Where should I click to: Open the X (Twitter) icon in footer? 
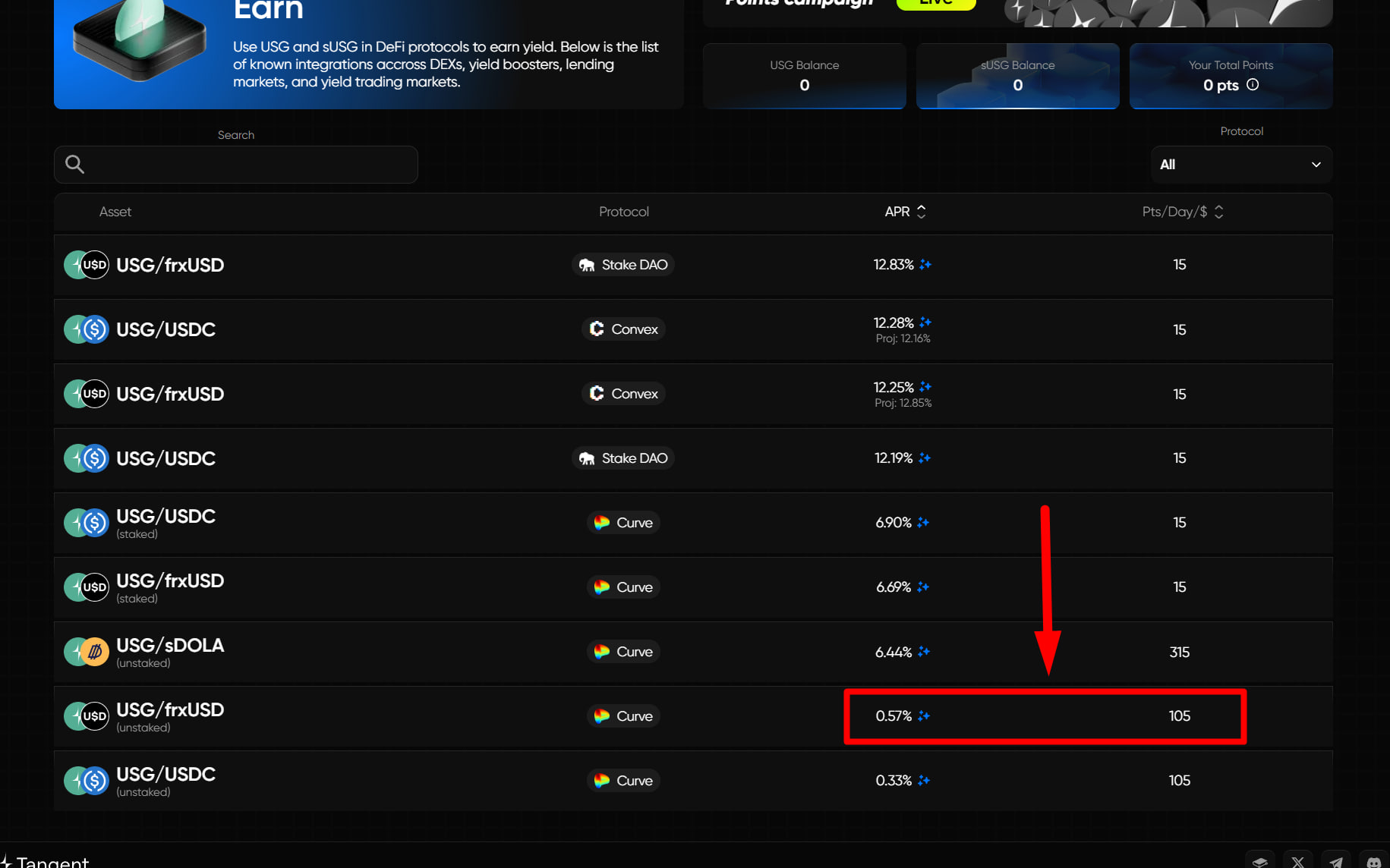coord(1298,861)
